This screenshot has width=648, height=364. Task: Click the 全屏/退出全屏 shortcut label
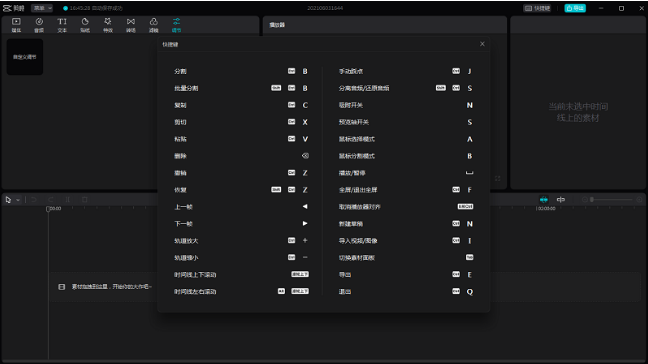[358, 190]
